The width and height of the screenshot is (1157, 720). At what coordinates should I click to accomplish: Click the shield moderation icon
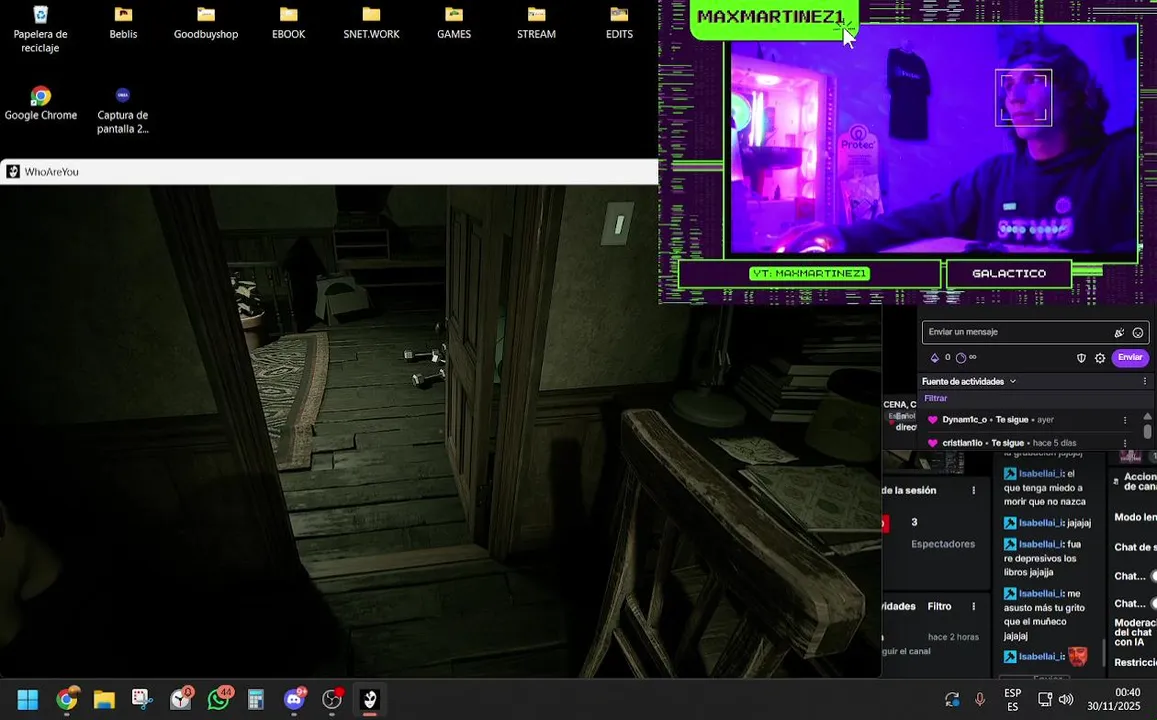1081,358
